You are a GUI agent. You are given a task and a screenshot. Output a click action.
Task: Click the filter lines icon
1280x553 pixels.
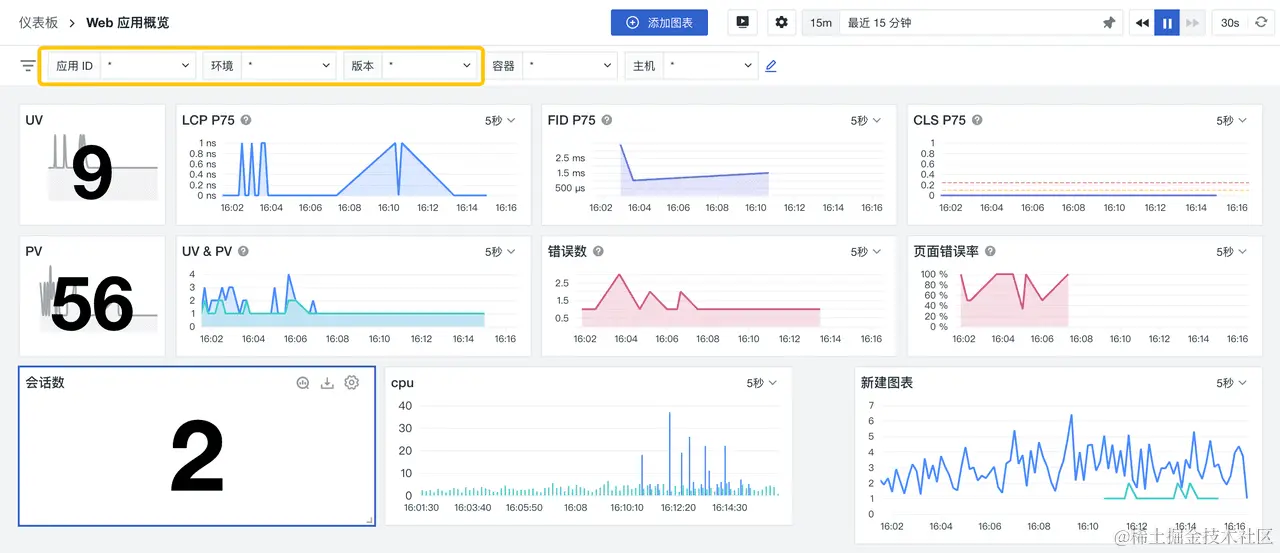tap(28, 66)
